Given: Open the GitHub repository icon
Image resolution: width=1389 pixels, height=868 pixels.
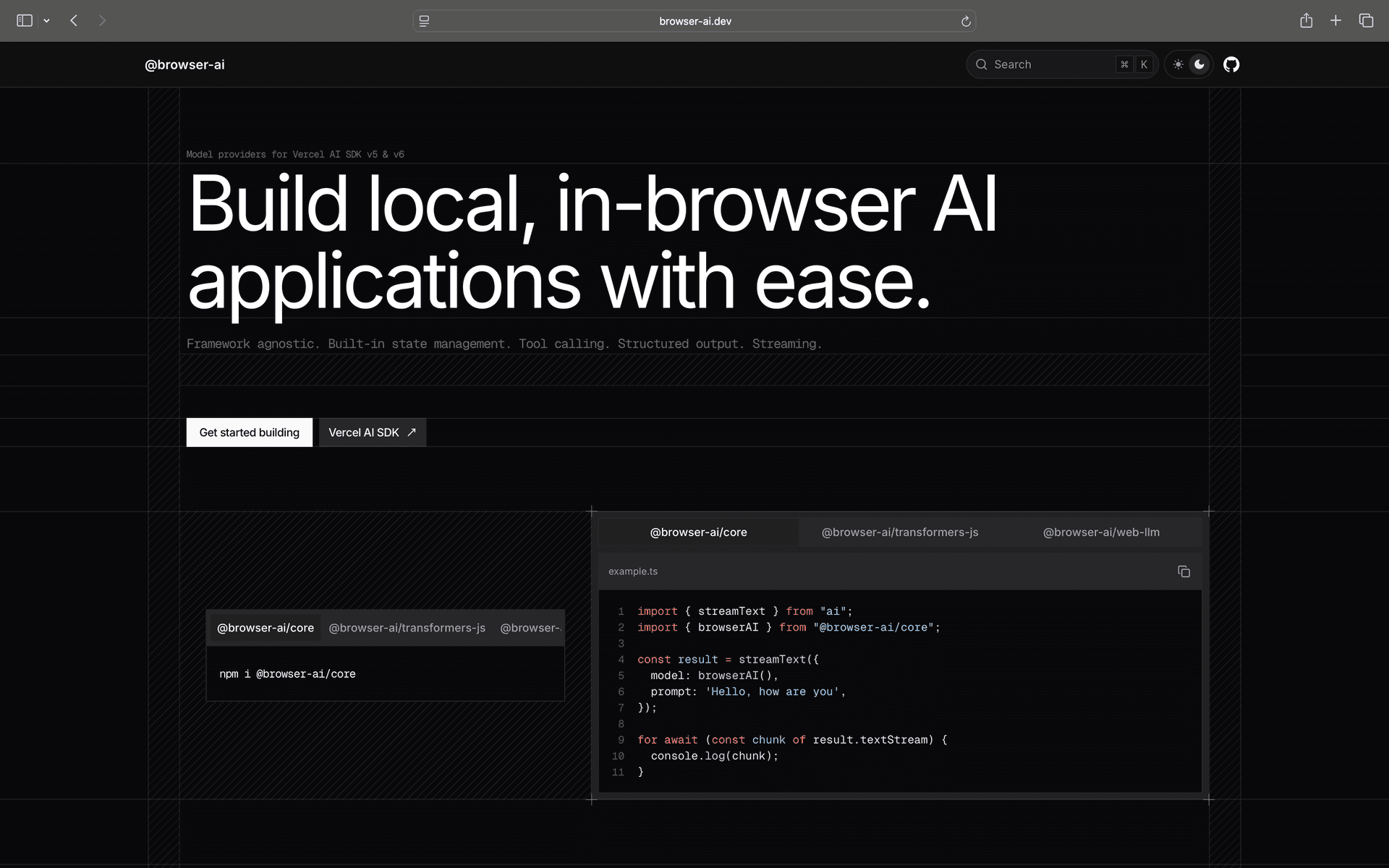Looking at the screenshot, I should [x=1231, y=64].
